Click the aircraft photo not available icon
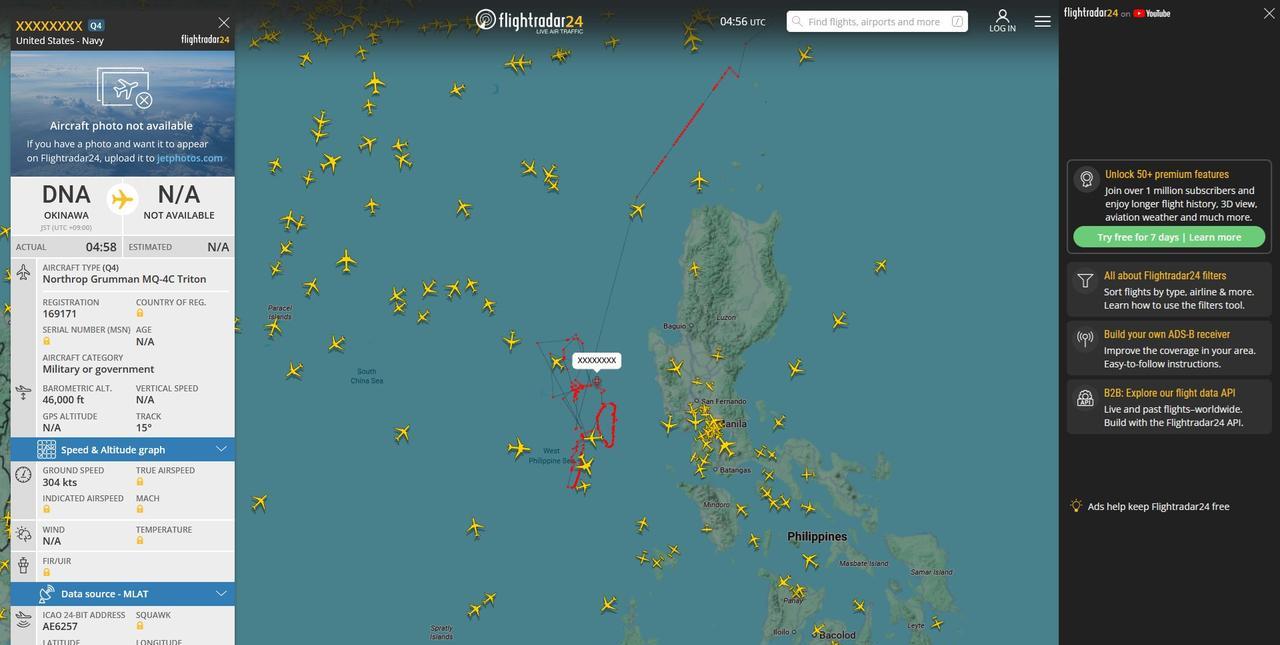 point(124,88)
